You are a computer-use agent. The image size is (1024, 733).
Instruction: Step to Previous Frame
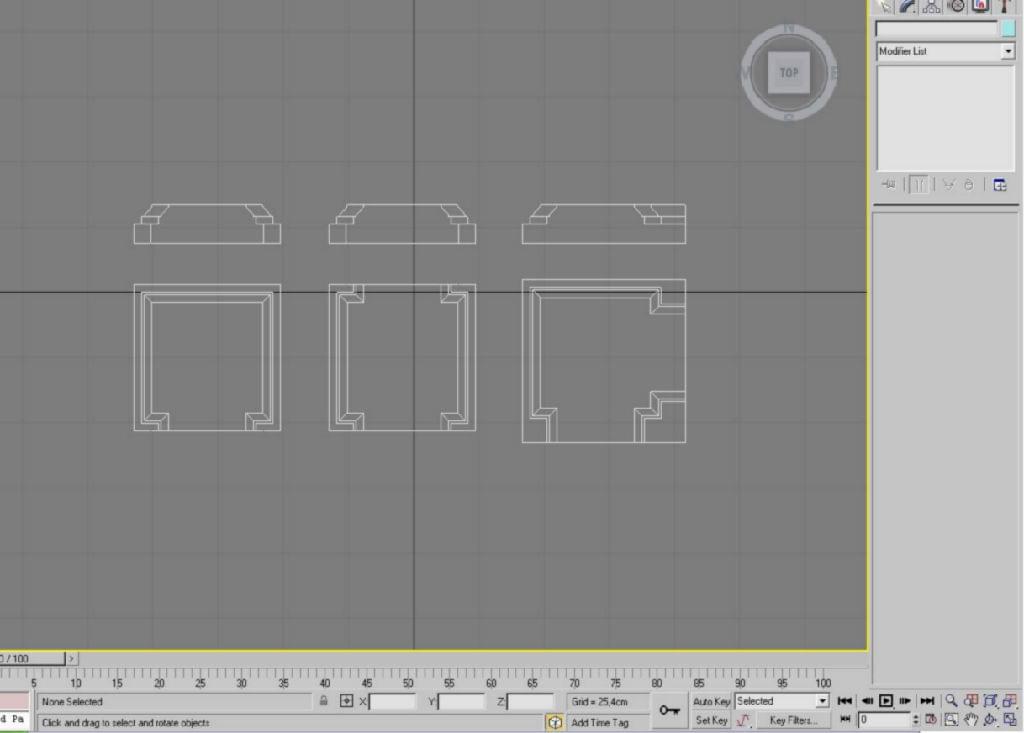point(867,701)
